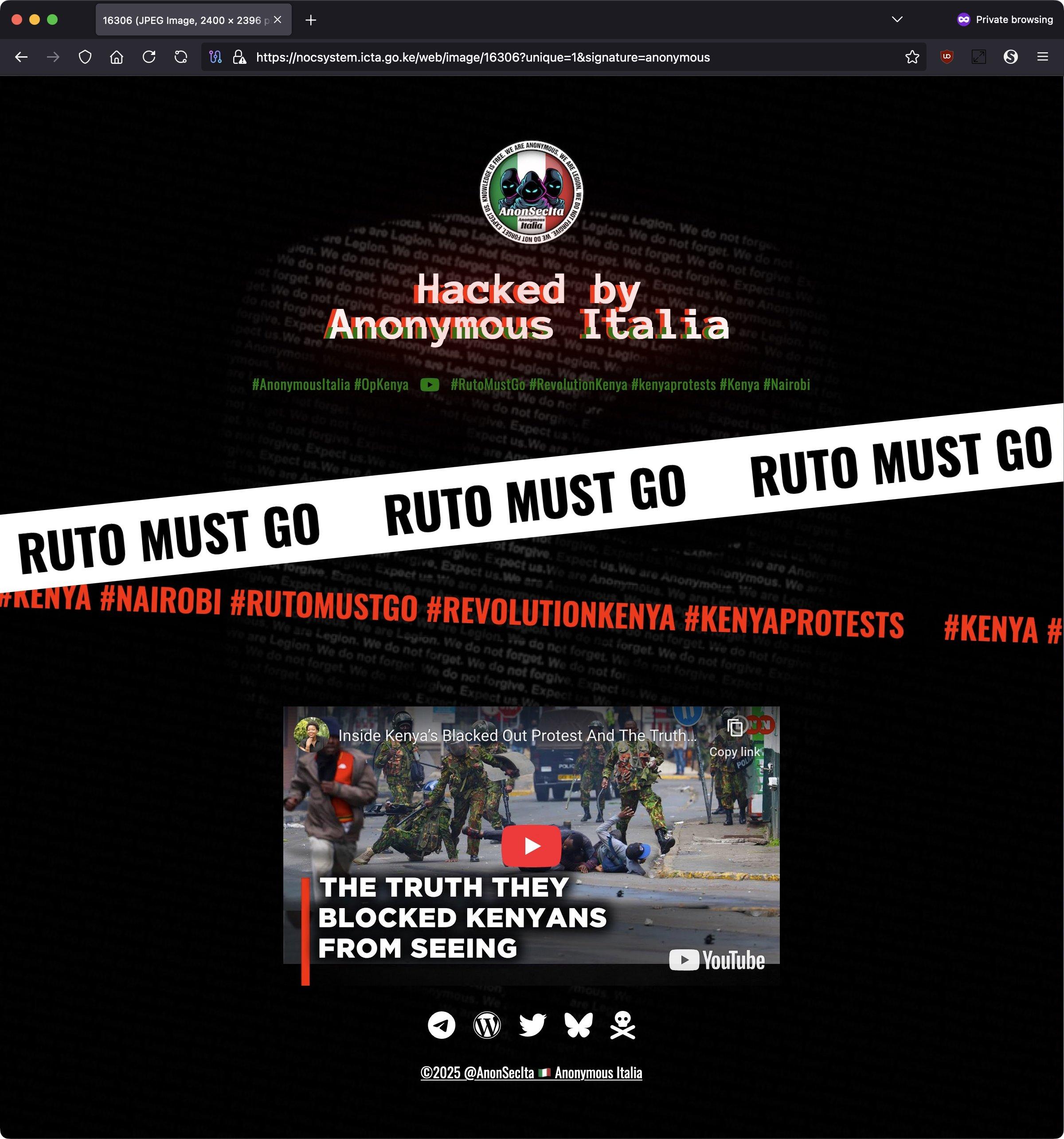Bookmark this page with the star
This screenshot has height=1139, width=1064.
click(911, 57)
